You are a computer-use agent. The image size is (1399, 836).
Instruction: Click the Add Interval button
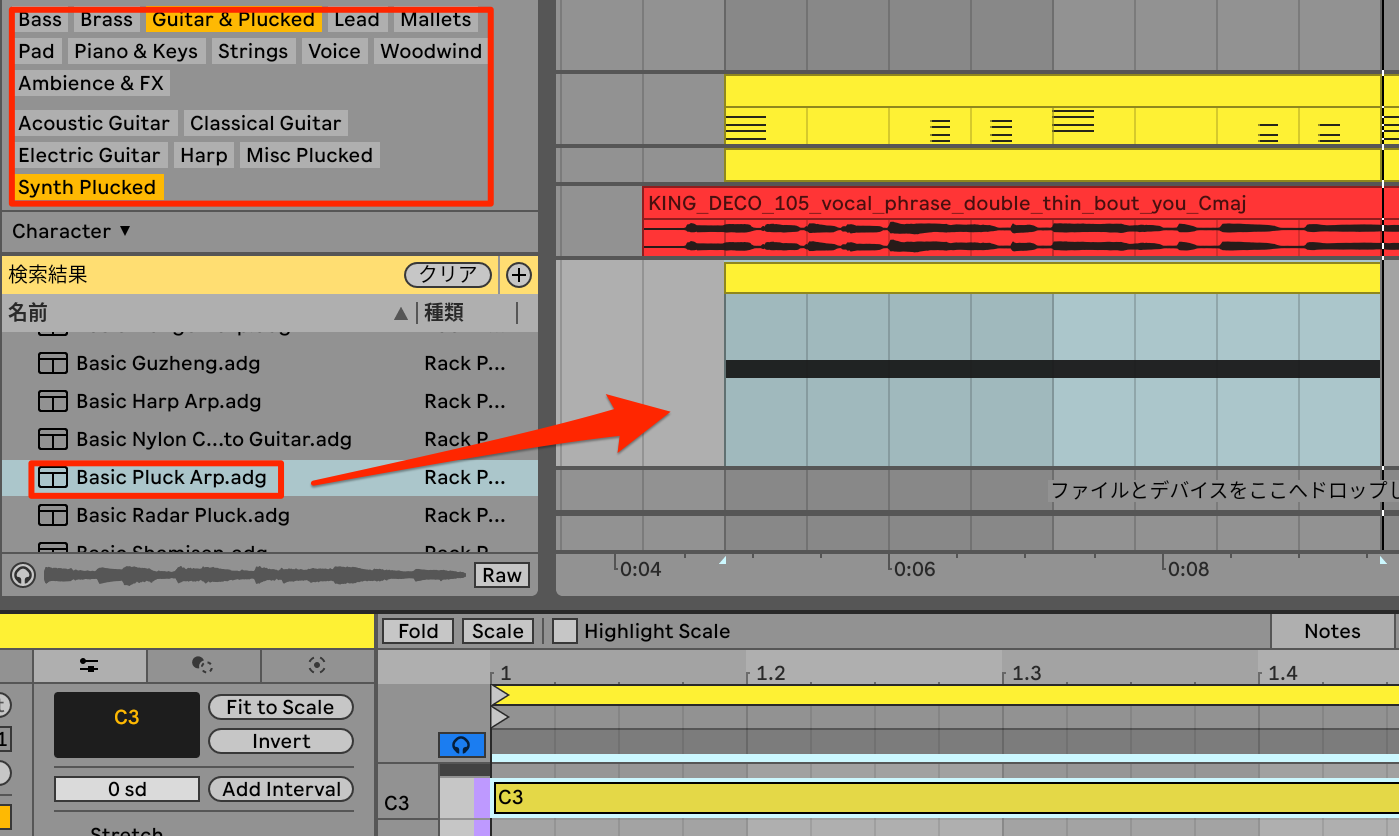click(x=281, y=789)
